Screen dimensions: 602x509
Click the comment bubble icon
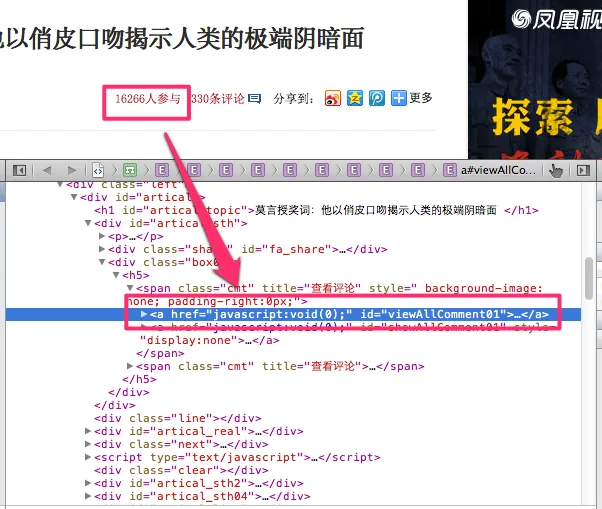tap(254, 99)
